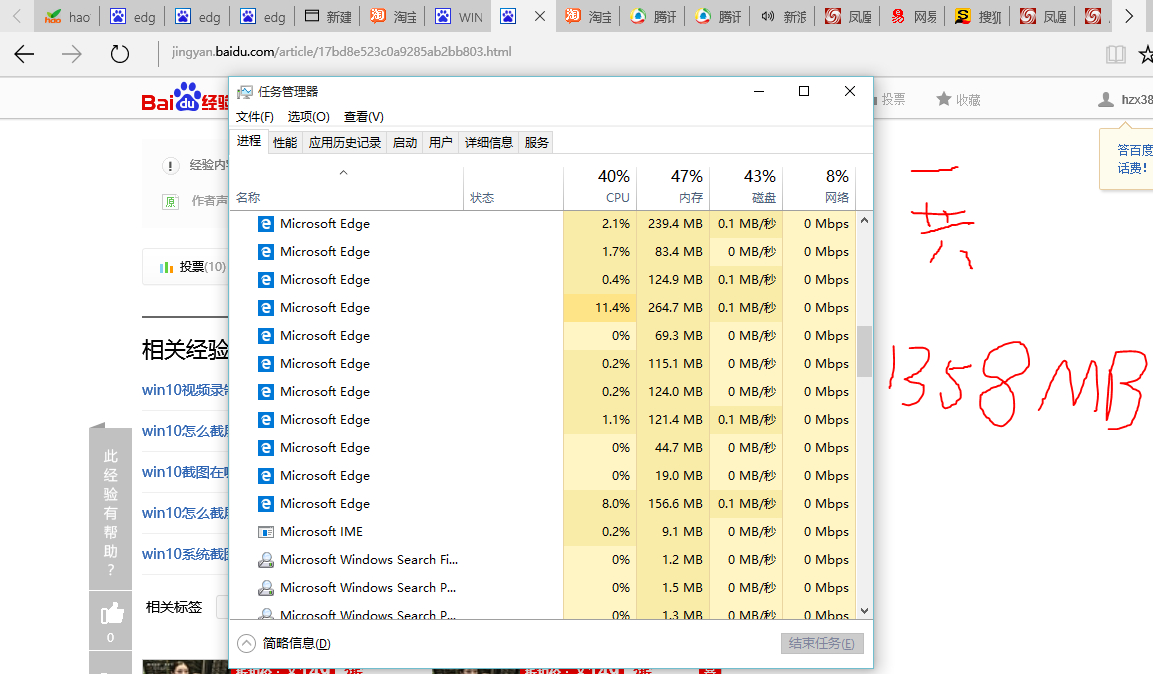Switch to the 服务 tab
The height and width of the screenshot is (674, 1153).
click(x=536, y=143)
